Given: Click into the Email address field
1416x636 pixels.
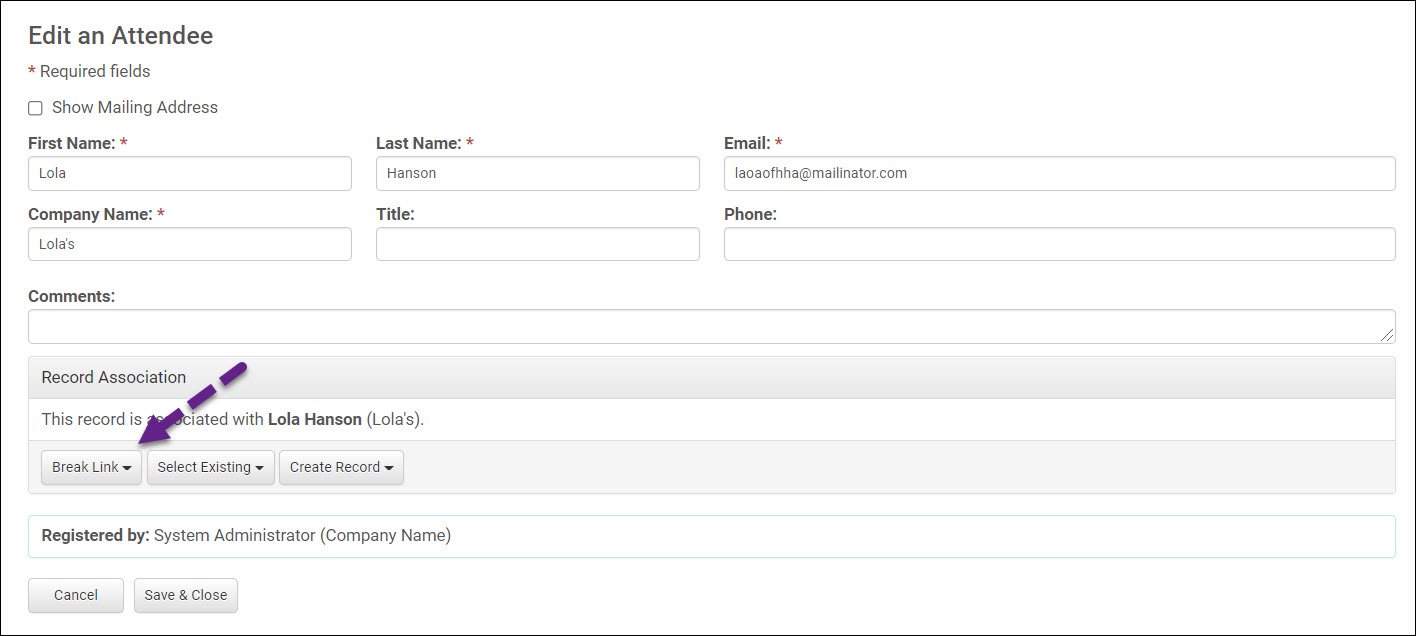Looking at the screenshot, I should 1059,173.
